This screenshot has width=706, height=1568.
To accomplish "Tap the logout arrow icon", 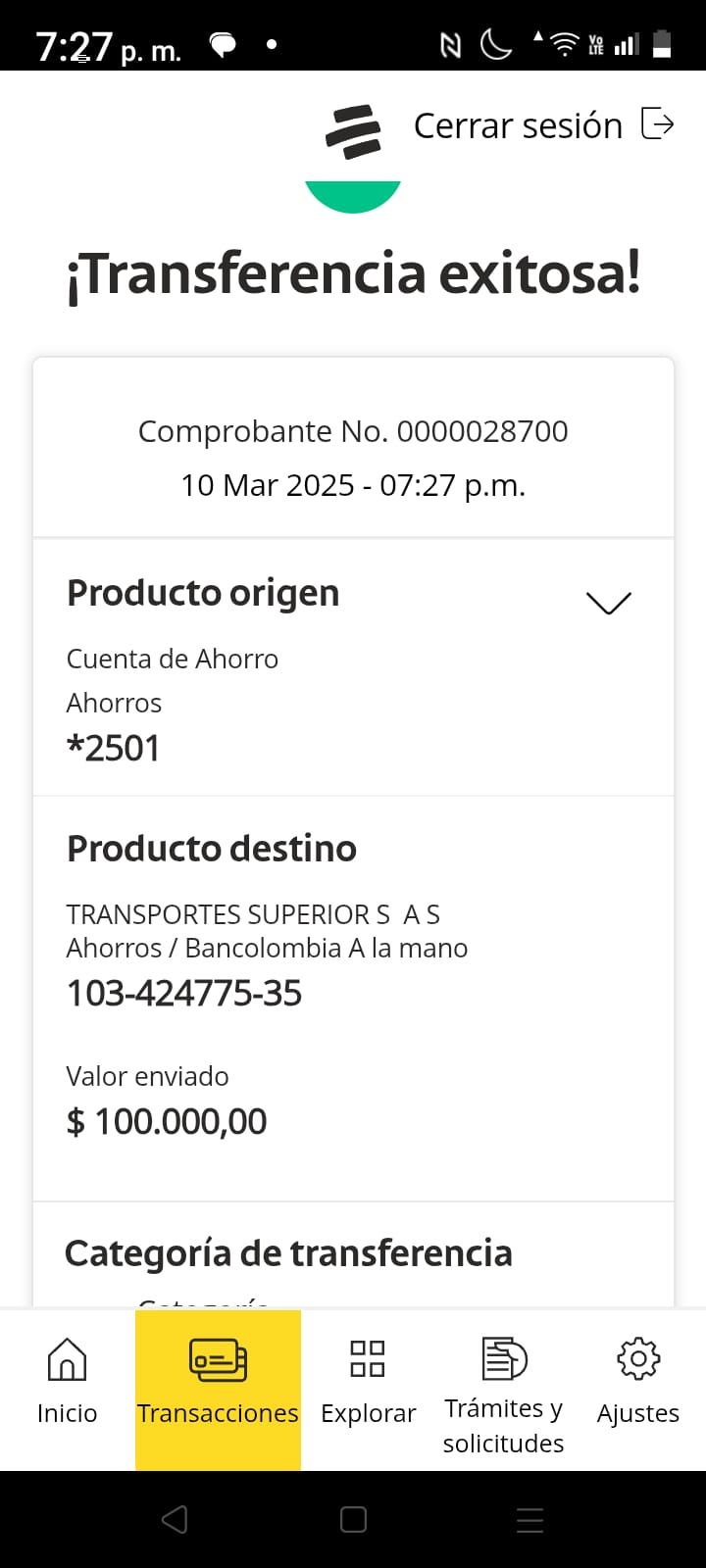I will (x=657, y=124).
